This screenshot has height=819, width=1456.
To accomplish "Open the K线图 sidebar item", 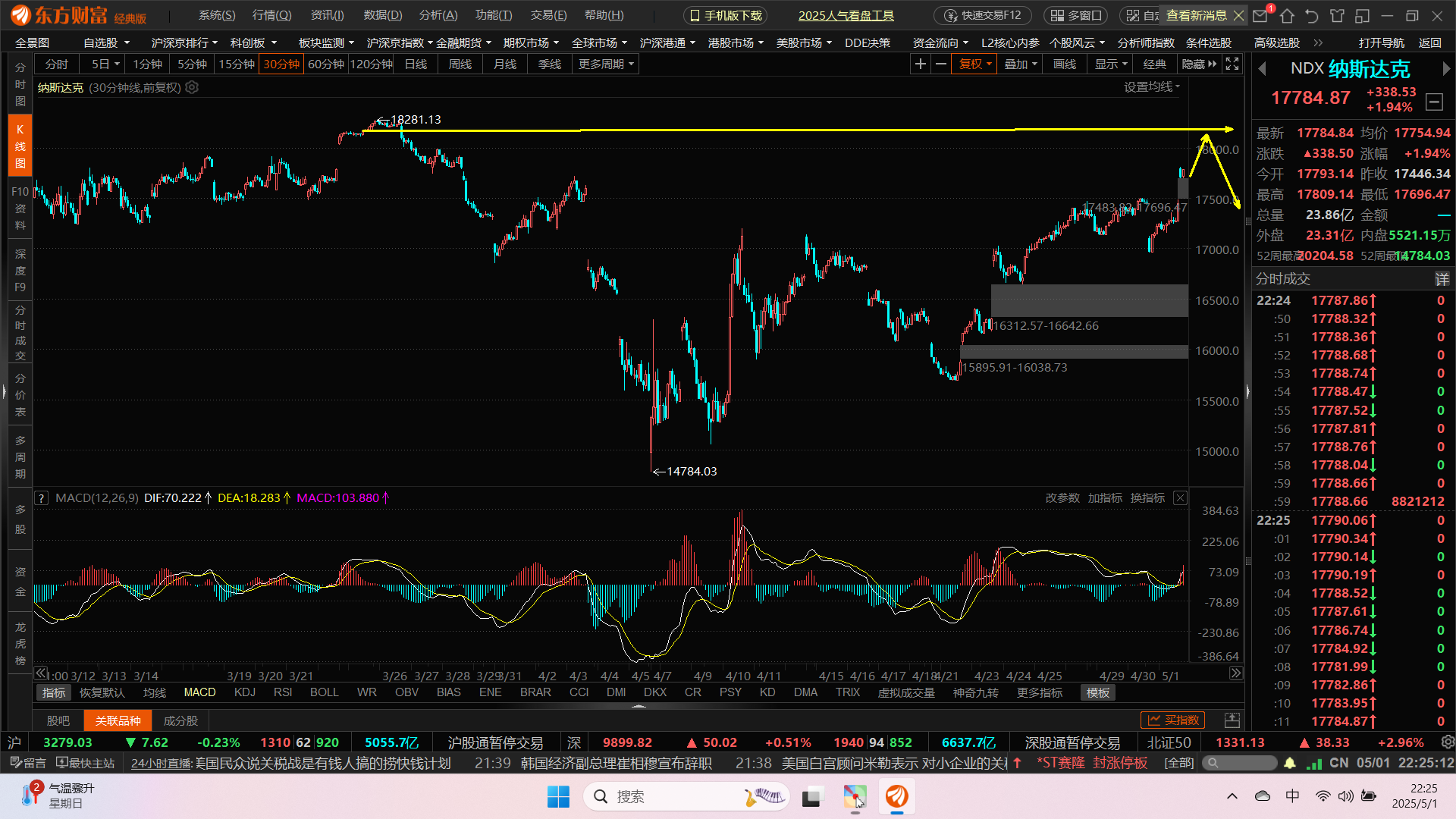I will tap(20, 146).
